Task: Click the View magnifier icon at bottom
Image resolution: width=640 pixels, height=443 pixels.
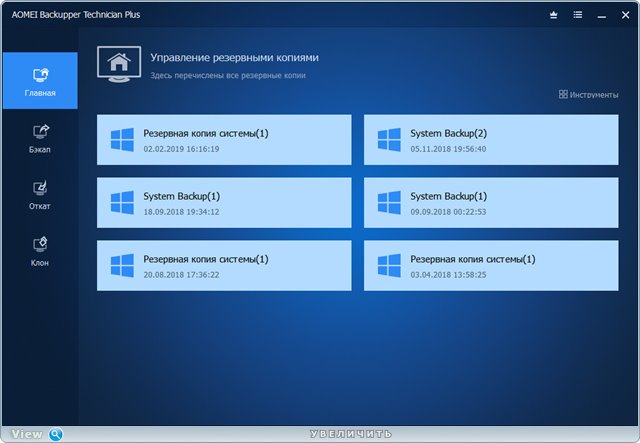Action: coord(56,434)
